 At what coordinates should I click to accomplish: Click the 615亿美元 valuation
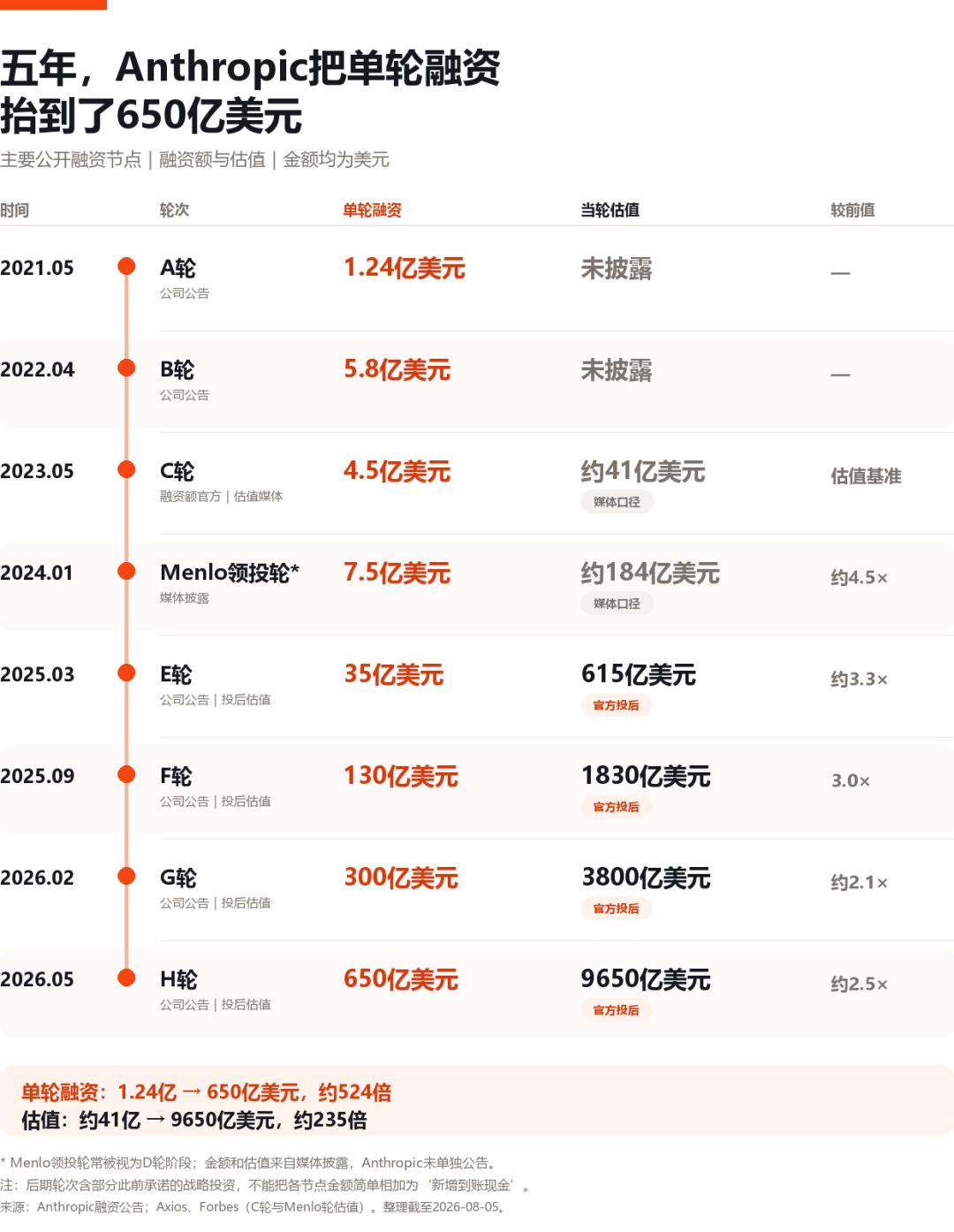pyautogui.click(x=639, y=674)
